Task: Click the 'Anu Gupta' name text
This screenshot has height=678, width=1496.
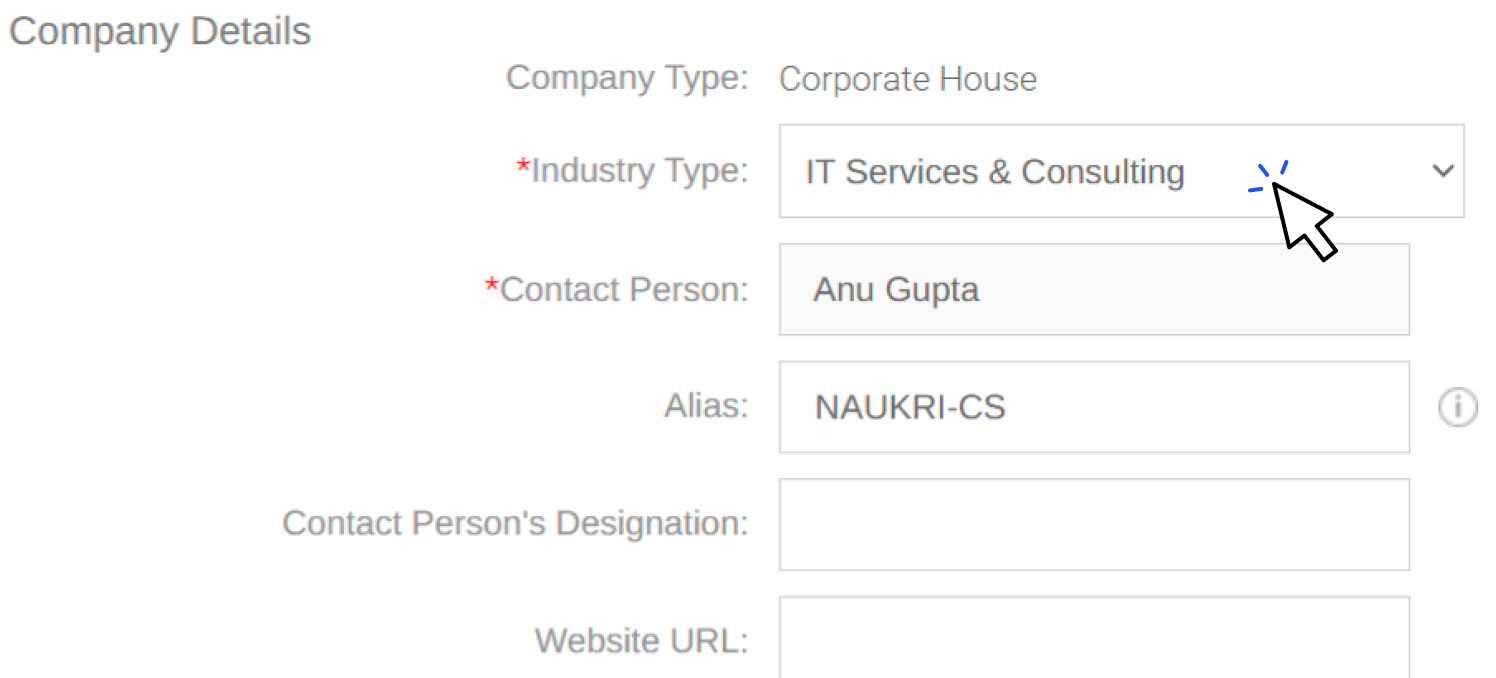Action: [x=896, y=290]
